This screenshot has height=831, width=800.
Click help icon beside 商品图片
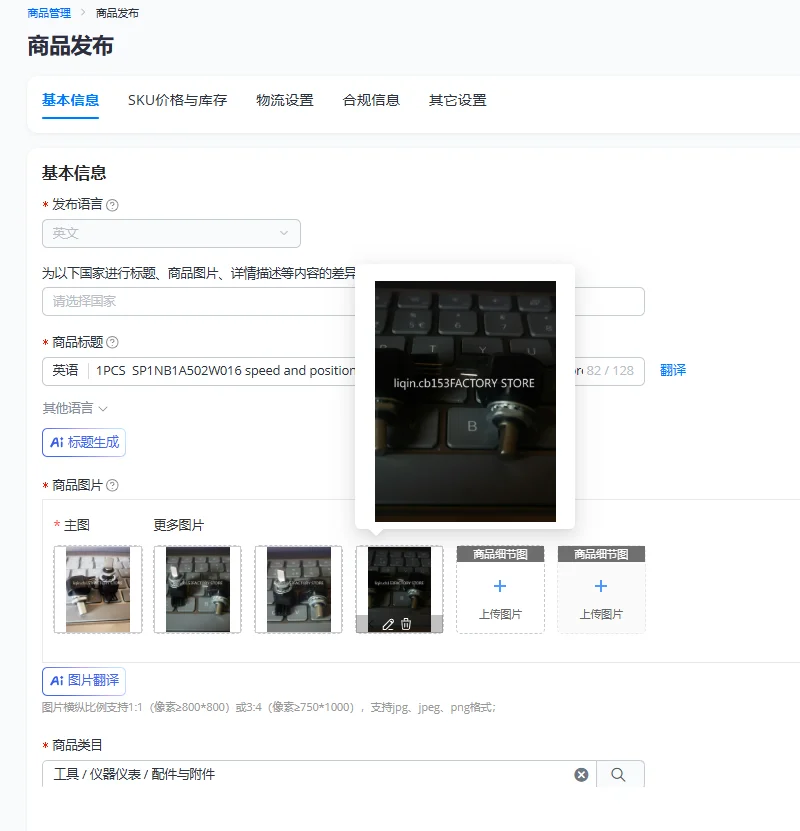point(112,485)
